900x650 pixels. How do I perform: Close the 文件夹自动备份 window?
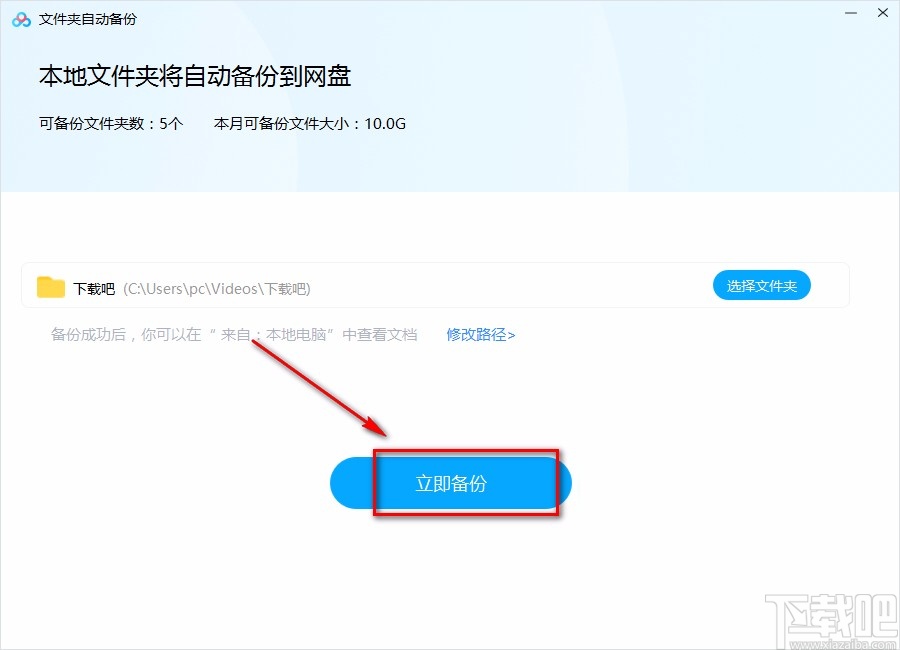(x=884, y=13)
